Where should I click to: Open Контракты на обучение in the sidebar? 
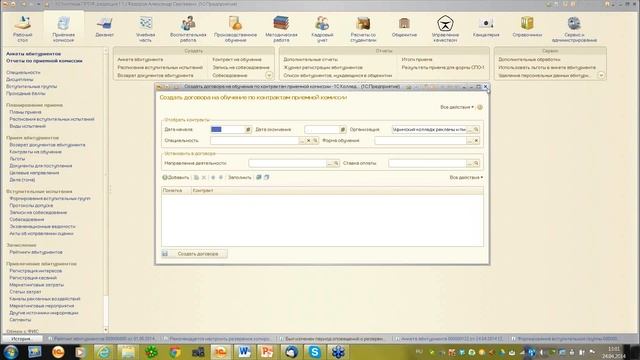(x=36, y=152)
